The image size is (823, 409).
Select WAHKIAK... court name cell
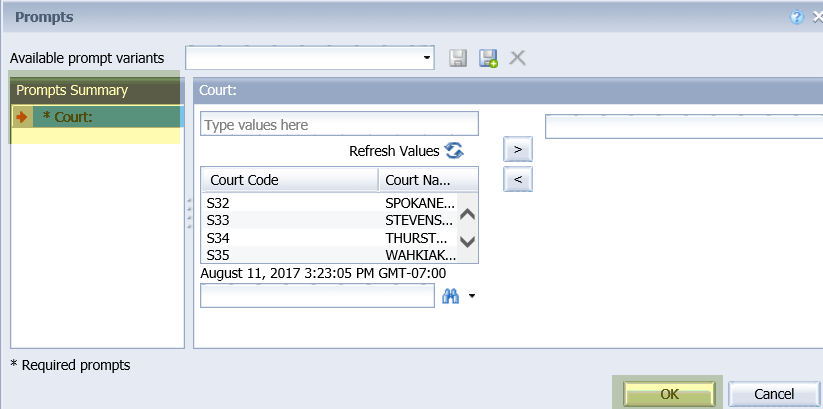(x=421, y=255)
